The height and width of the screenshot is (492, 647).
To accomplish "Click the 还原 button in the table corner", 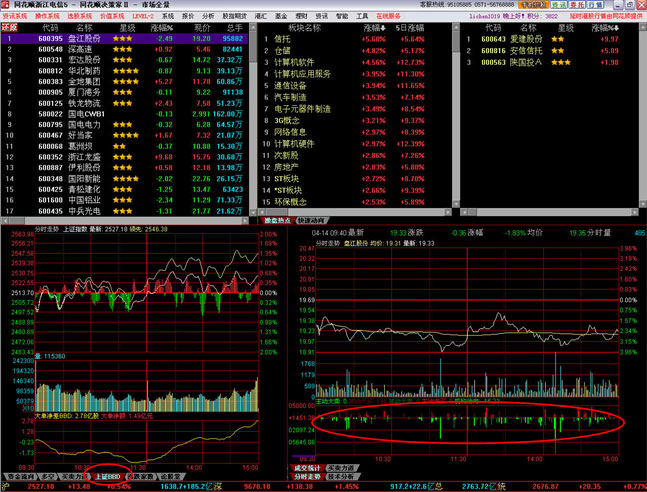I will [9, 28].
